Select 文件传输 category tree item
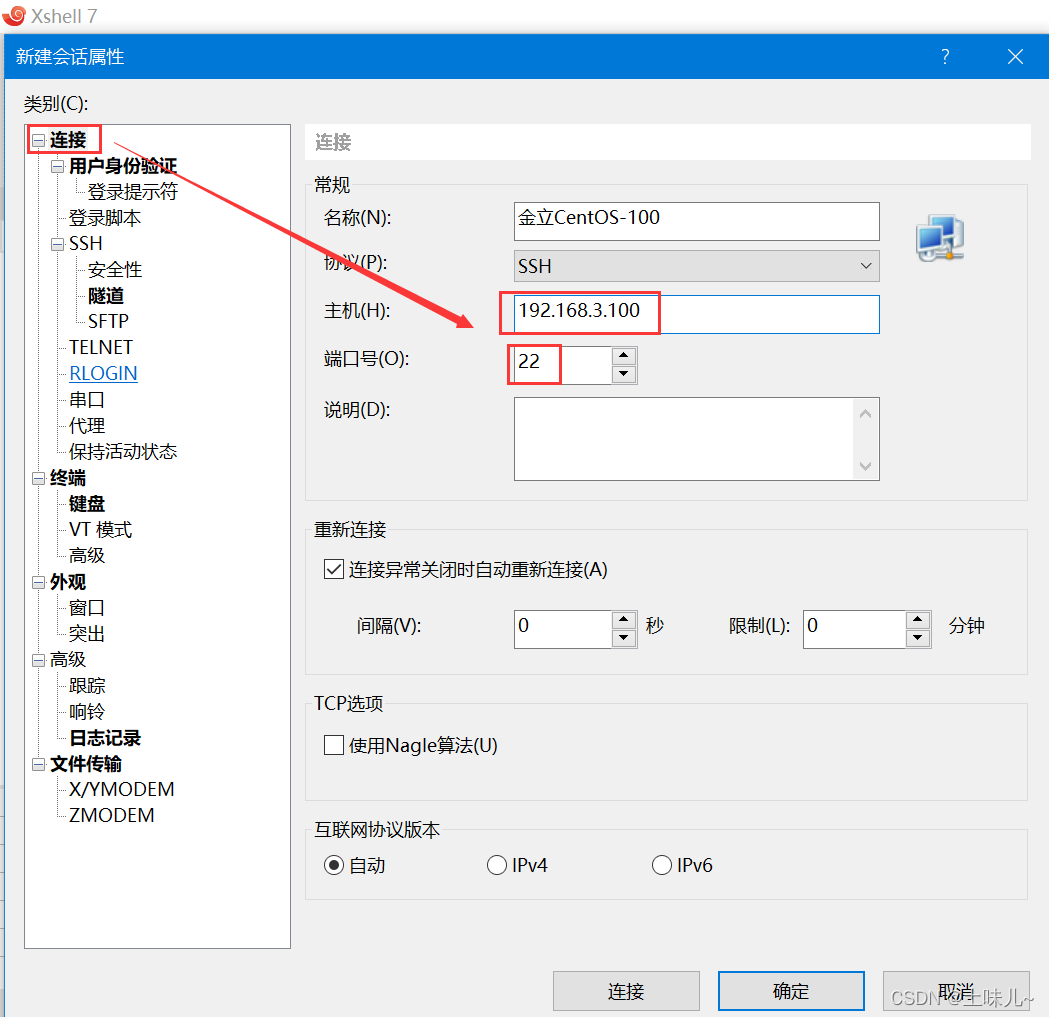The width and height of the screenshot is (1049, 1017). pyautogui.click(x=86, y=764)
